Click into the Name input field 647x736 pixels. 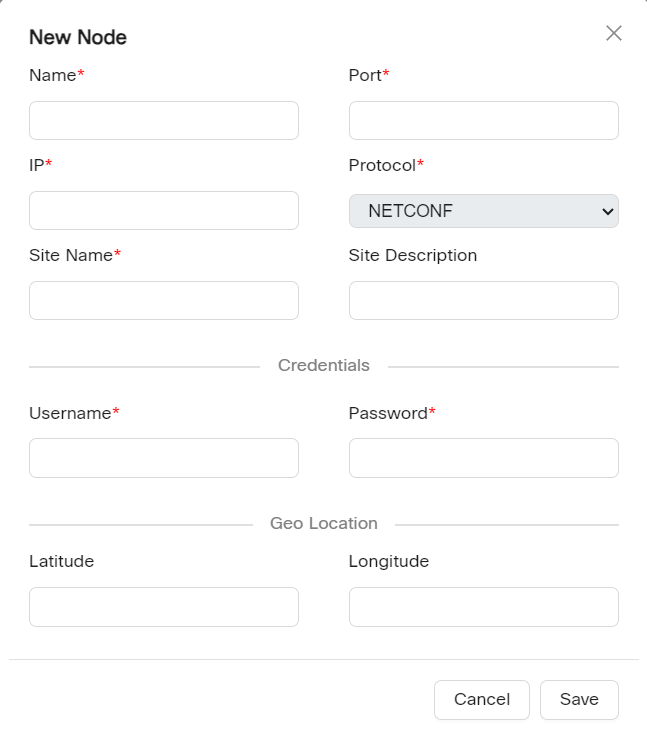(163, 120)
